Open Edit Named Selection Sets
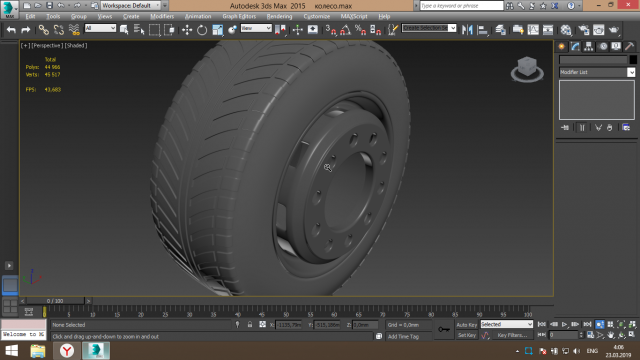Image resolution: width=640 pixels, height=360 pixels. click(393, 30)
